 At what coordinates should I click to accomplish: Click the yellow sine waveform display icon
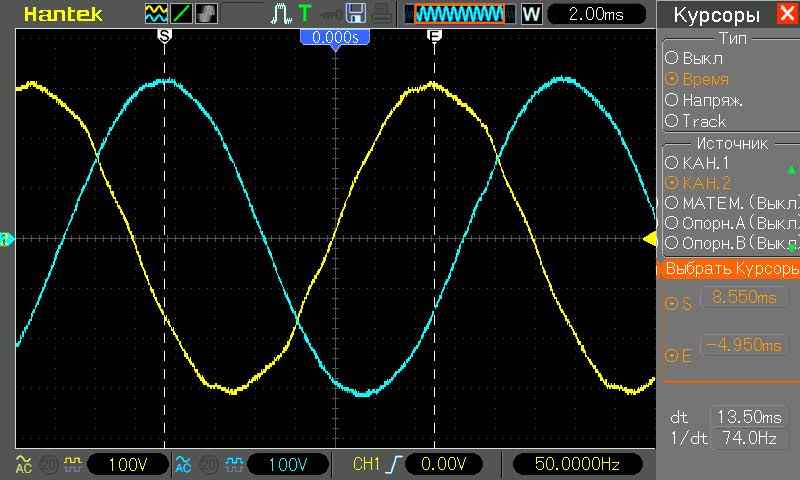pyautogui.click(x=156, y=14)
